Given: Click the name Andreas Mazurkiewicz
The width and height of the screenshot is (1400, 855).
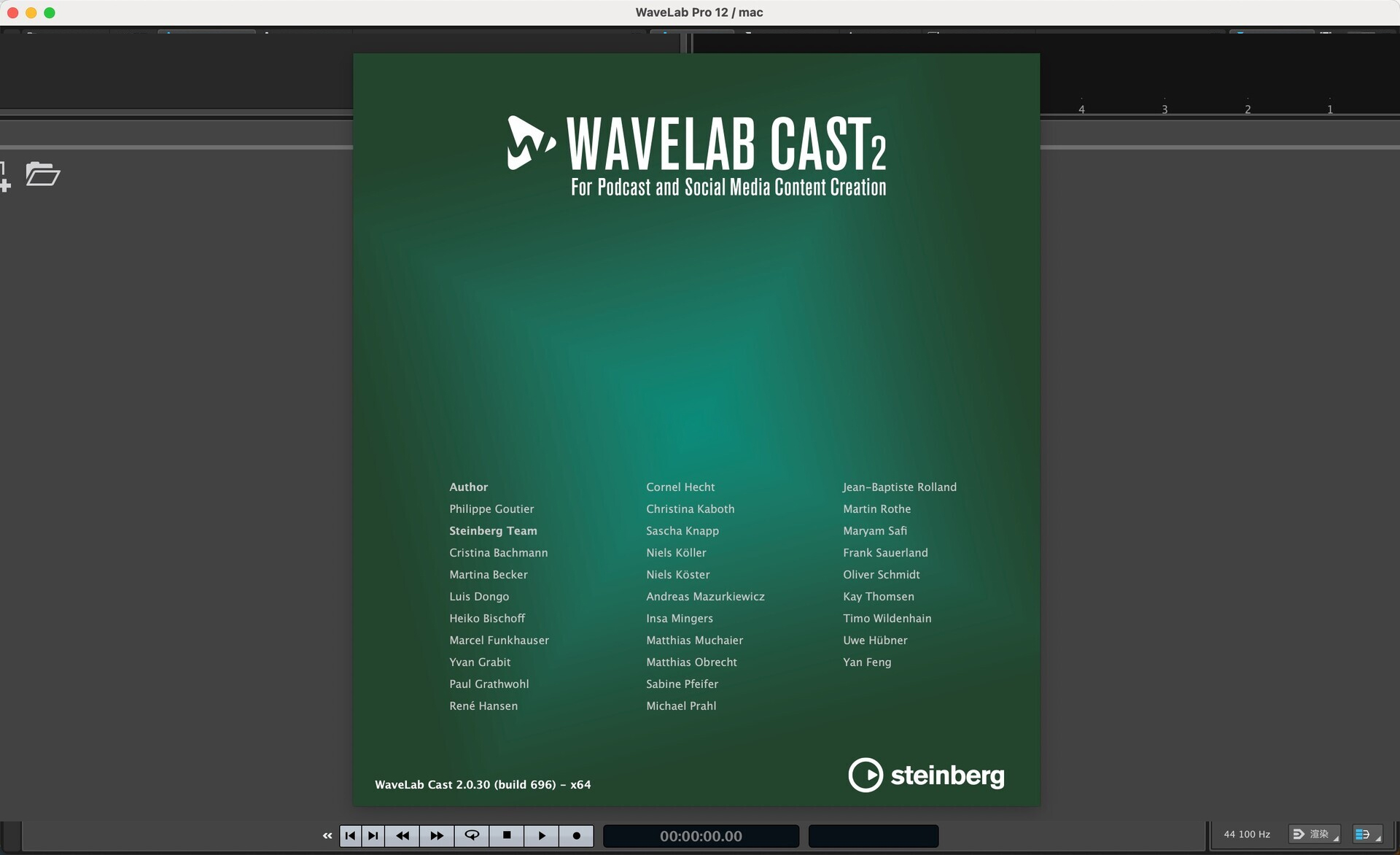Looking at the screenshot, I should click(705, 597).
